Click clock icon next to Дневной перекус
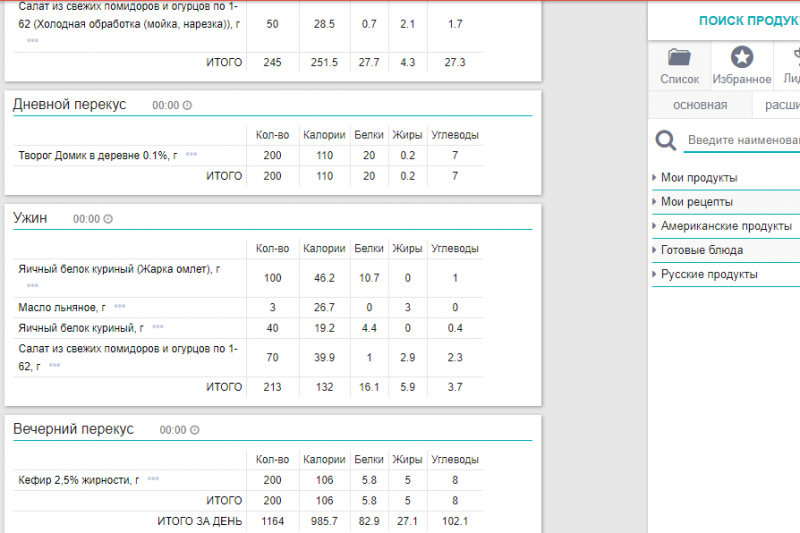This screenshot has height=533, width=800. (x=187, y=105)
